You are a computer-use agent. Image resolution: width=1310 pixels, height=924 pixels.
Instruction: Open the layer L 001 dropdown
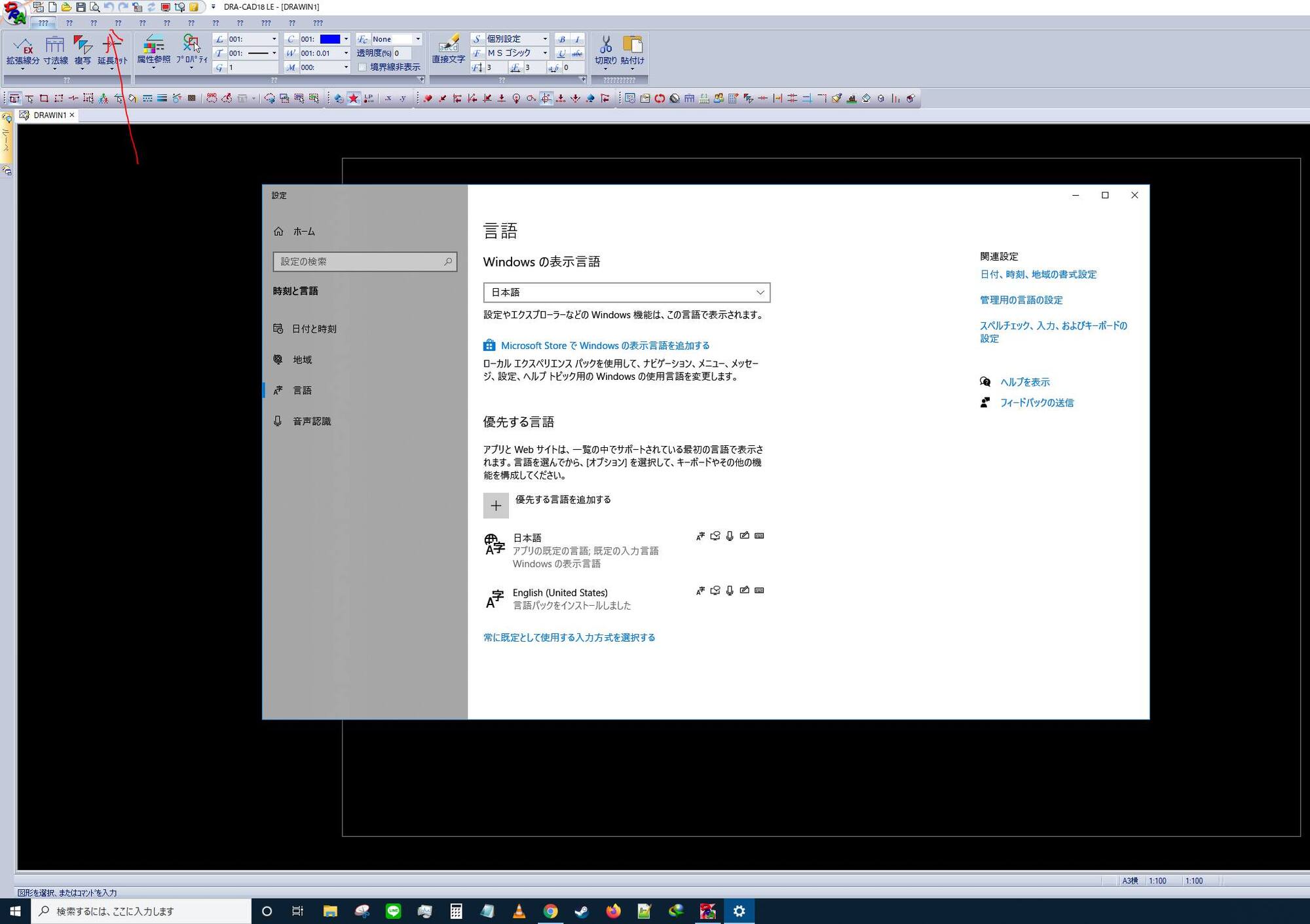274,39
